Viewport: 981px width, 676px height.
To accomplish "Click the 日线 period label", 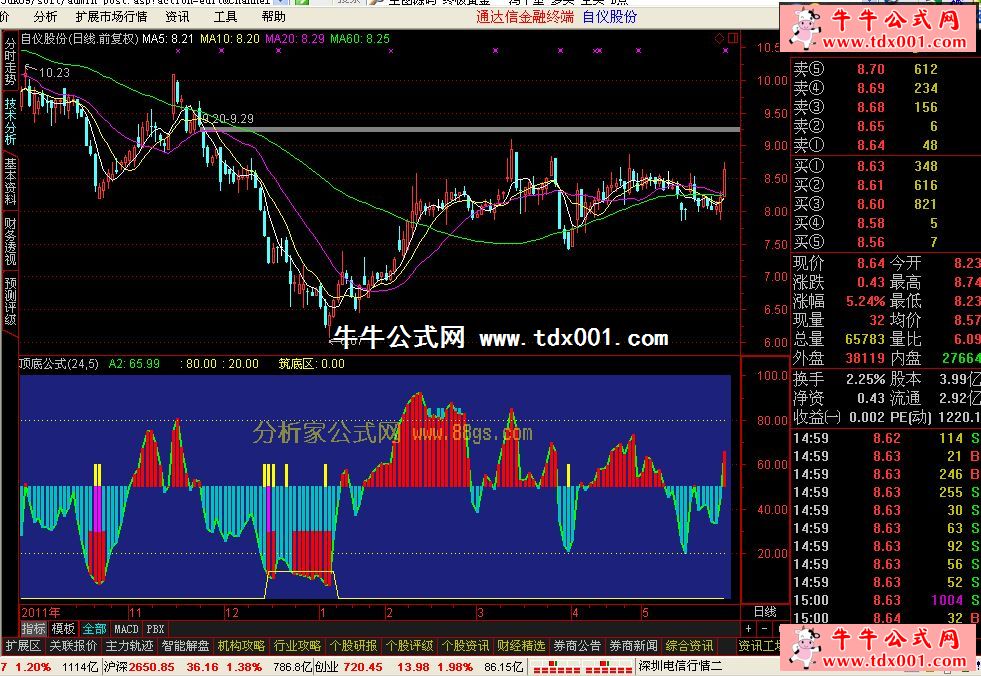I will point(765,612).
